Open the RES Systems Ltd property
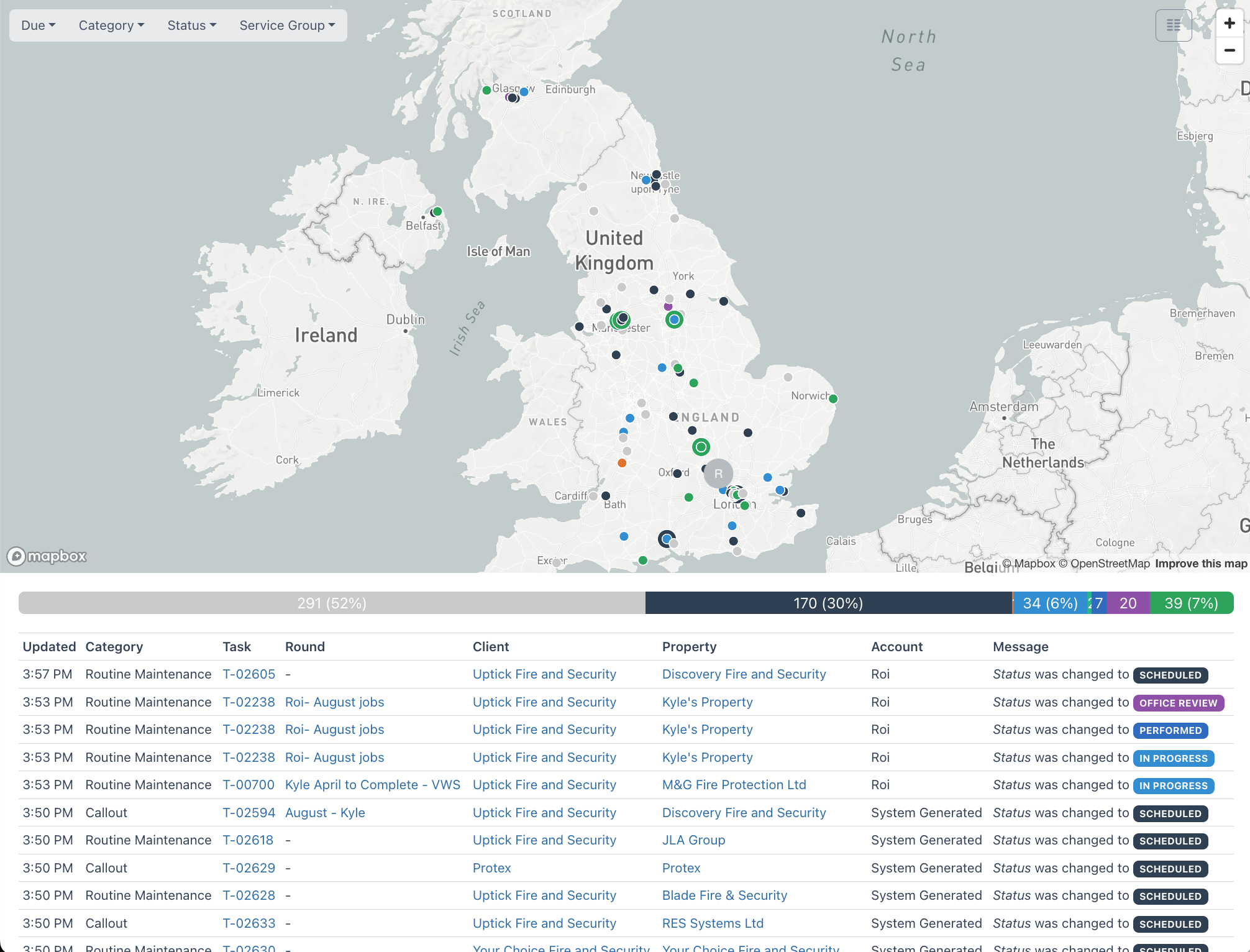This screenshot has height=952, width=1250. pyautogui.click(x=713, y=923)
